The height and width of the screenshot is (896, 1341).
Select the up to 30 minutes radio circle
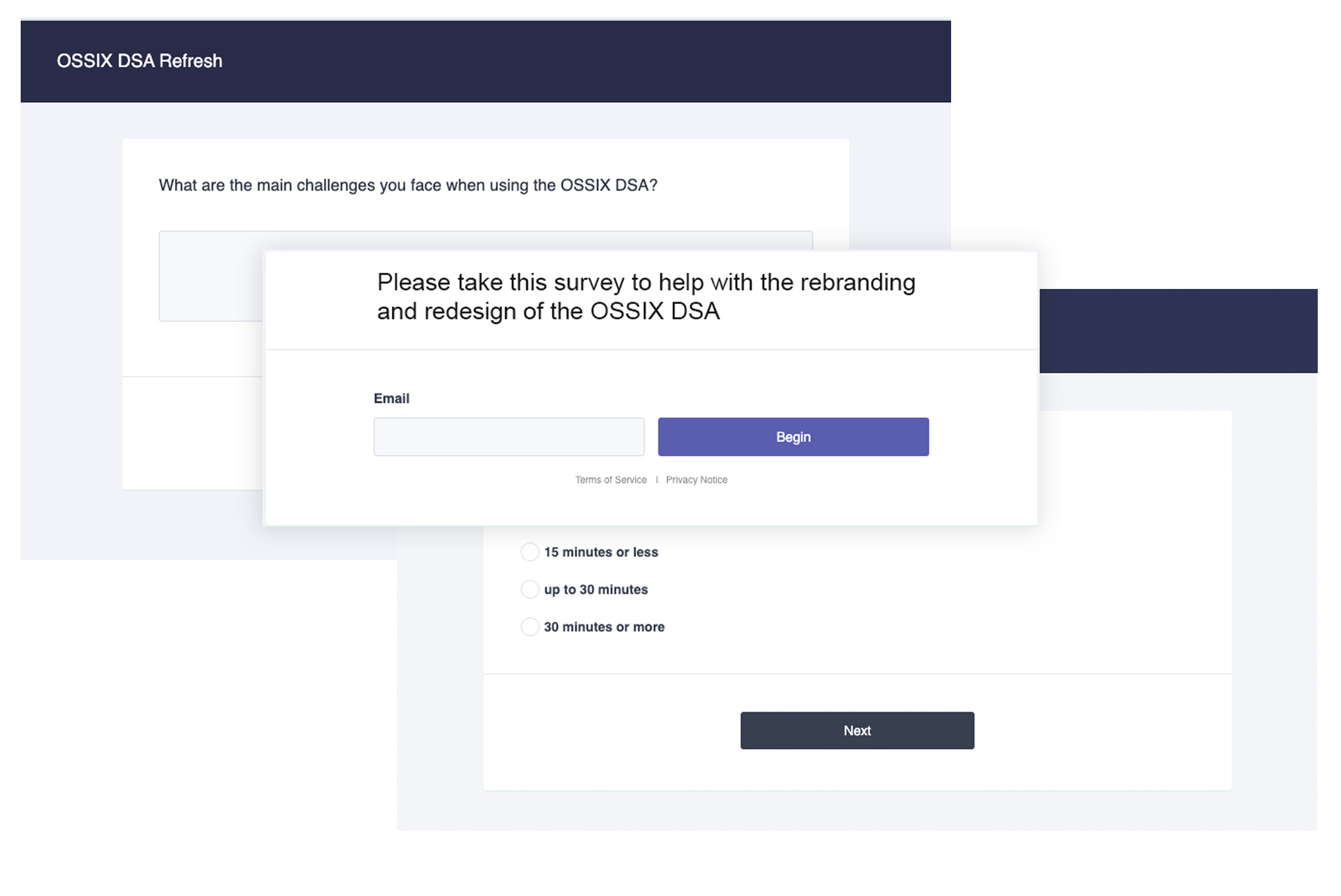(530, 590)
